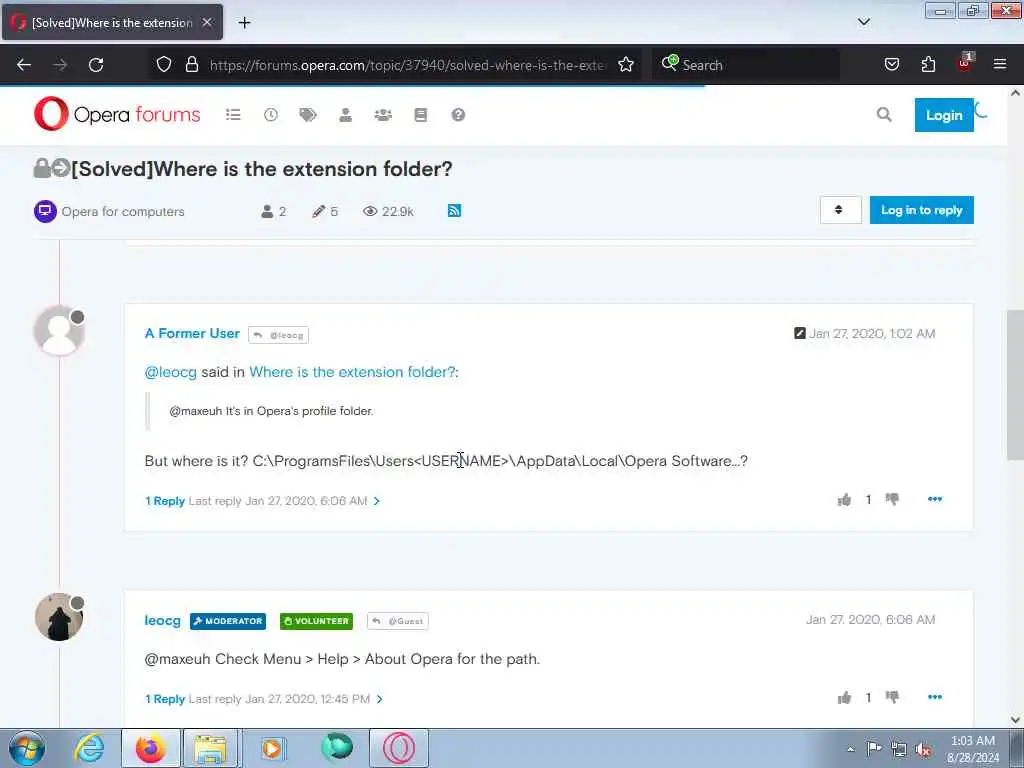The image size is (1024, 768).
Task: Click the VOLUNTEER badge next to leocg
Action: click(316, 621)
